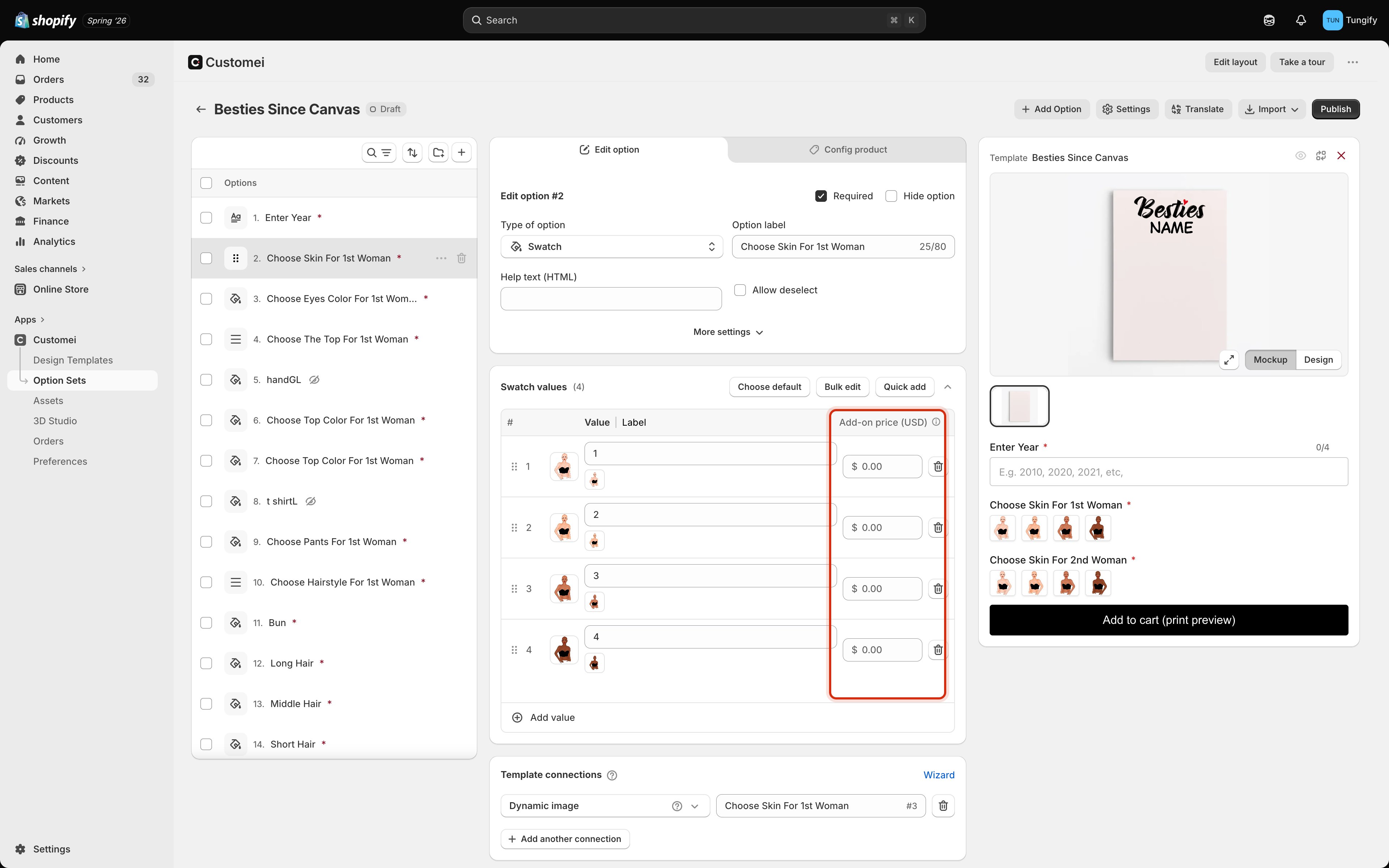
Task: Delete option 2 using its trash icon
Action: click(x=462, y=258)
